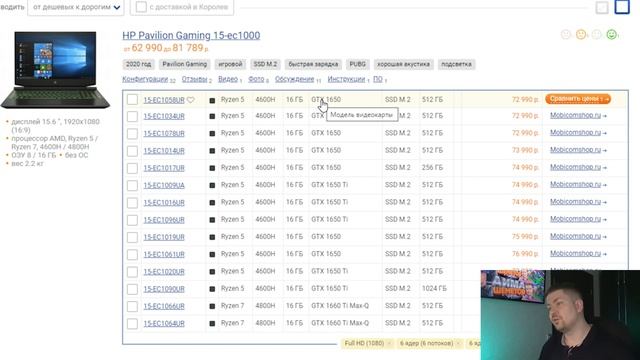Mark the 15-EC1009UA checkbox
Viewport: 640px width, 360px height.
click(132, 185)
